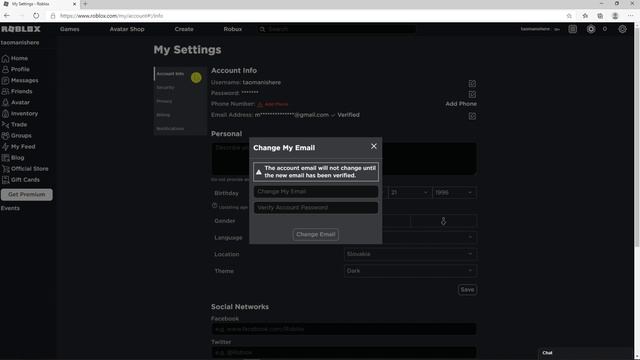Click the Change Email button
Image resolution: width=640 pixels, height=360 pixels.
coord(316,234)
